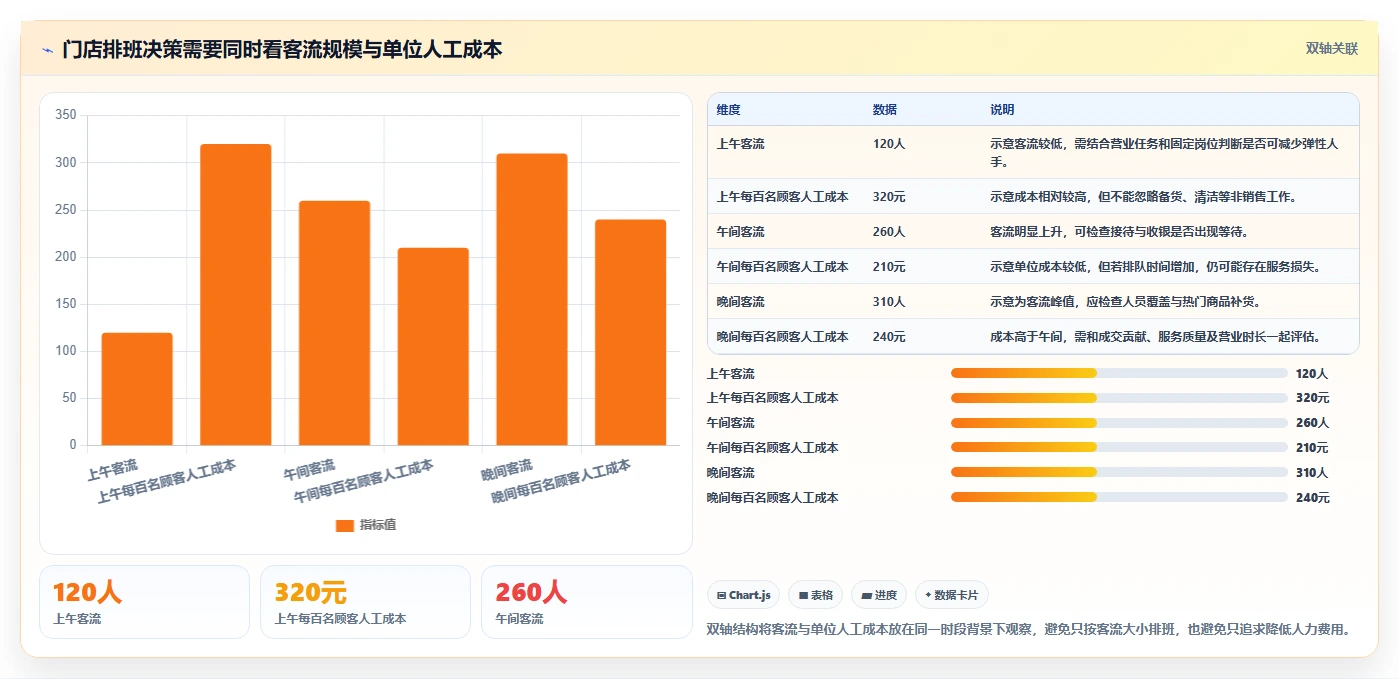The height and width of the screenshot is (679, 1399).
Task: Click the progress bar for 上午客流
Action: (1119, 373)
